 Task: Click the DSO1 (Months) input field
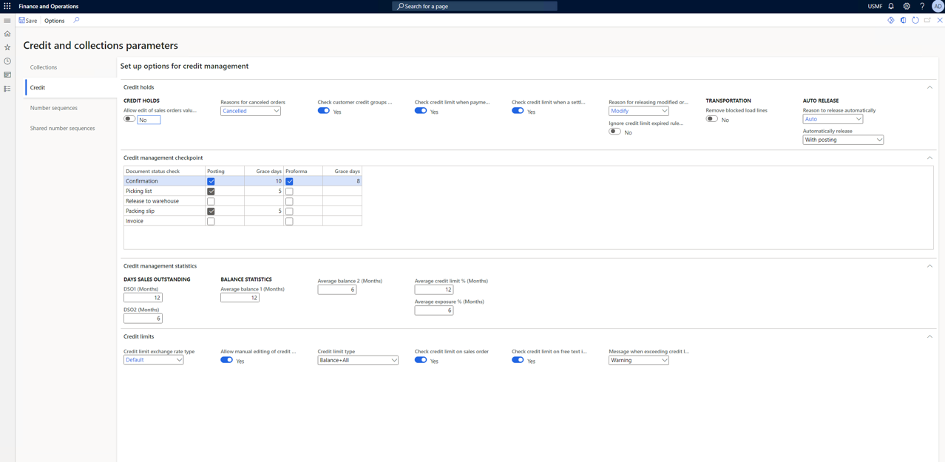(142, 298)
